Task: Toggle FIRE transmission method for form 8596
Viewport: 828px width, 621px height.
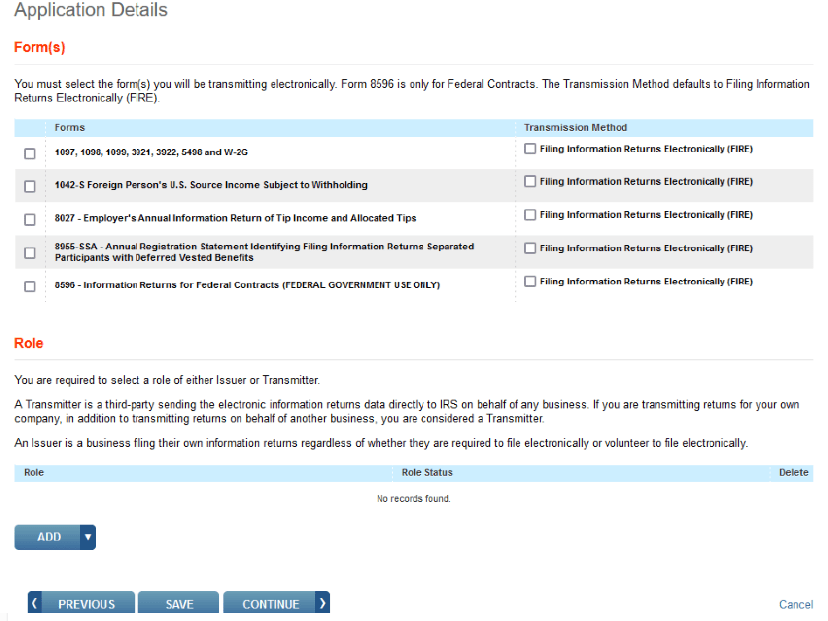Action: pos(531,282)
